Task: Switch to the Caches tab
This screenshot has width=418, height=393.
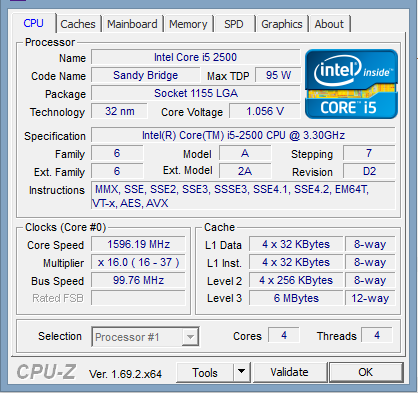Action: [78, 24]
